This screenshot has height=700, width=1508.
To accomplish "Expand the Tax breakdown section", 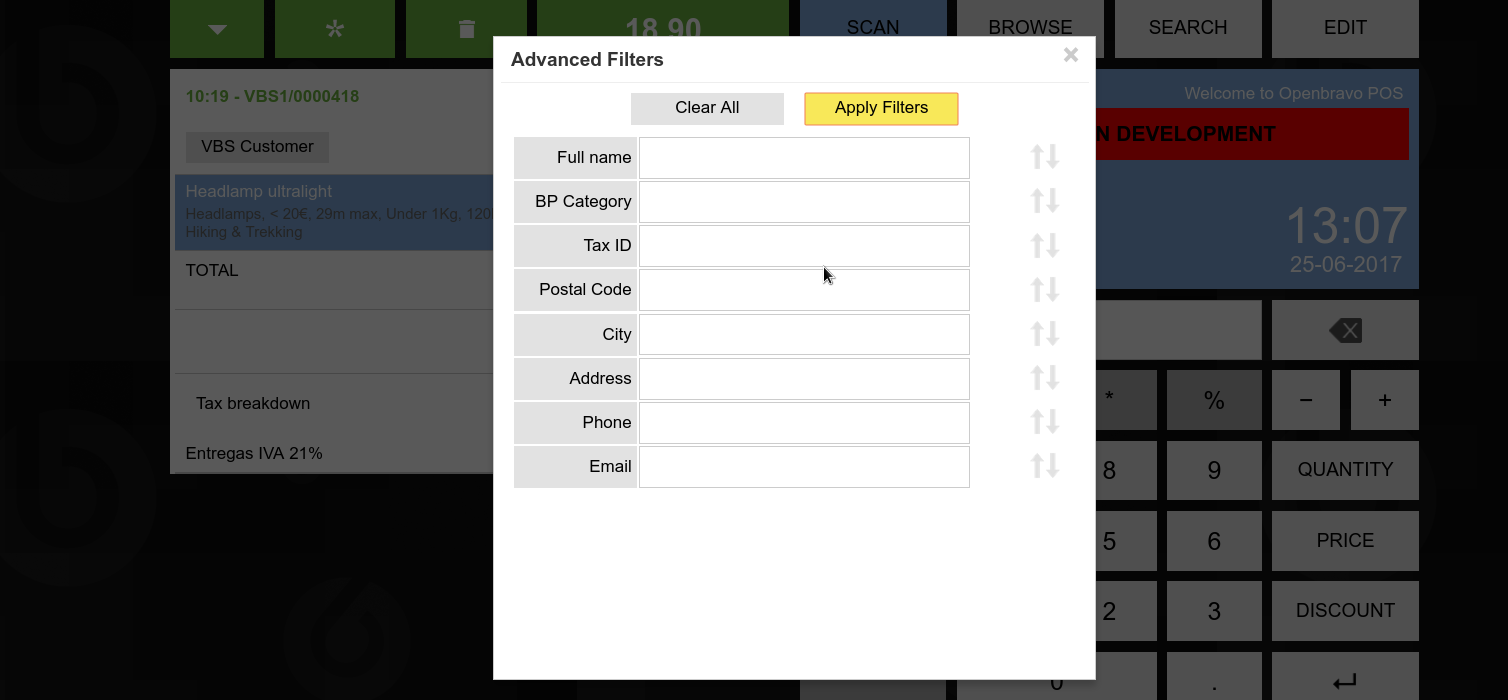I will click(253, 403).
